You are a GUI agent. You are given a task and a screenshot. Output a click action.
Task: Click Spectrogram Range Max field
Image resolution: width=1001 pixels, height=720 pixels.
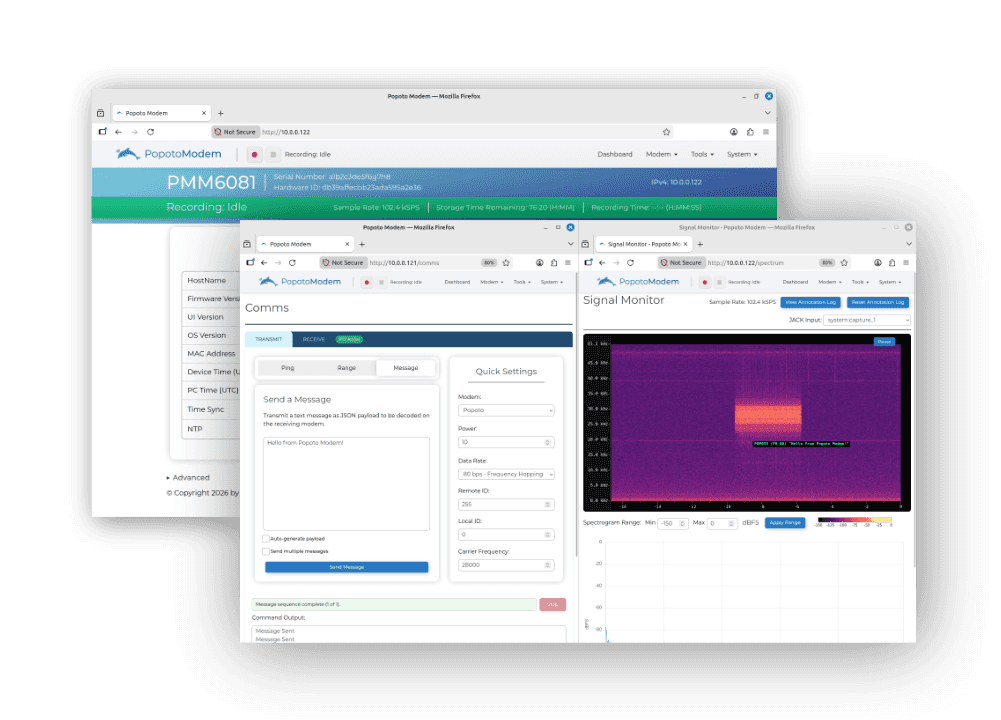[x=722, y=523]
